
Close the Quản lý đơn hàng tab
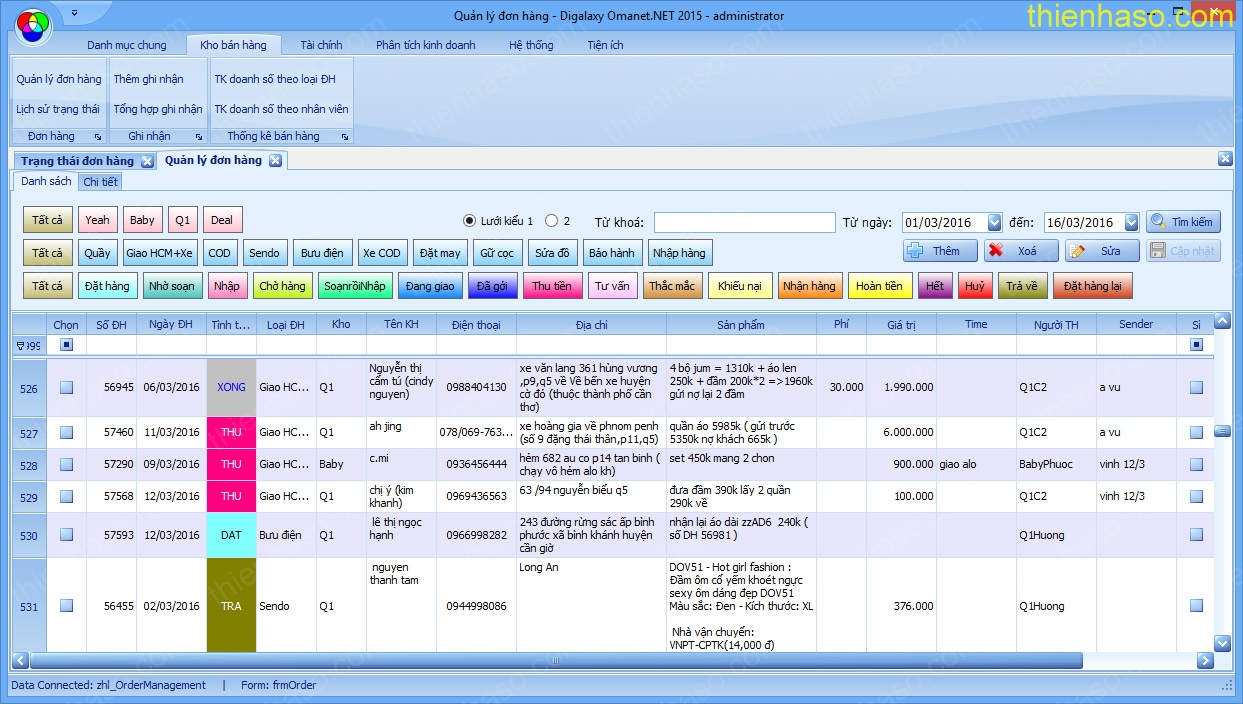(x=275, y=161)
